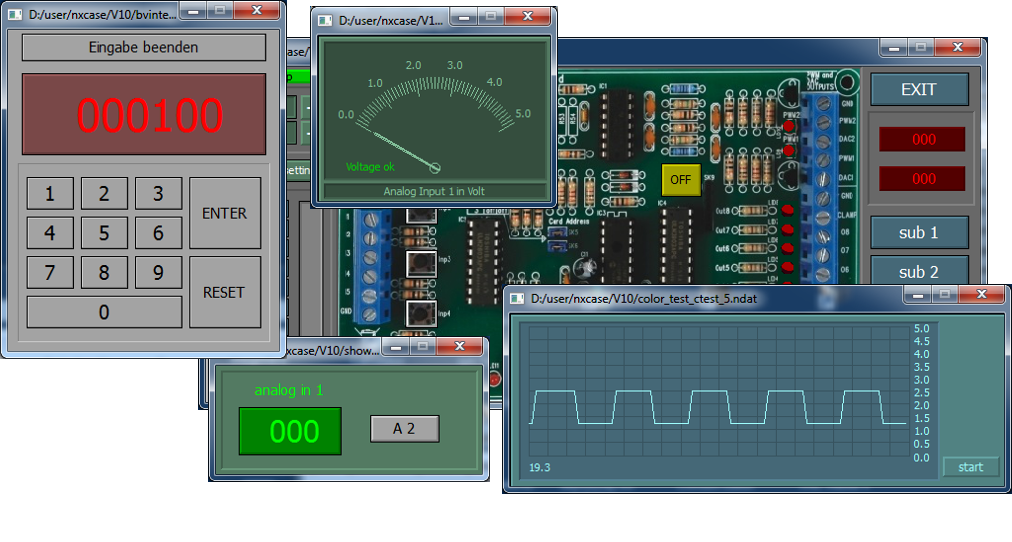Toggle the yellow OFF switch

[680, 180]
